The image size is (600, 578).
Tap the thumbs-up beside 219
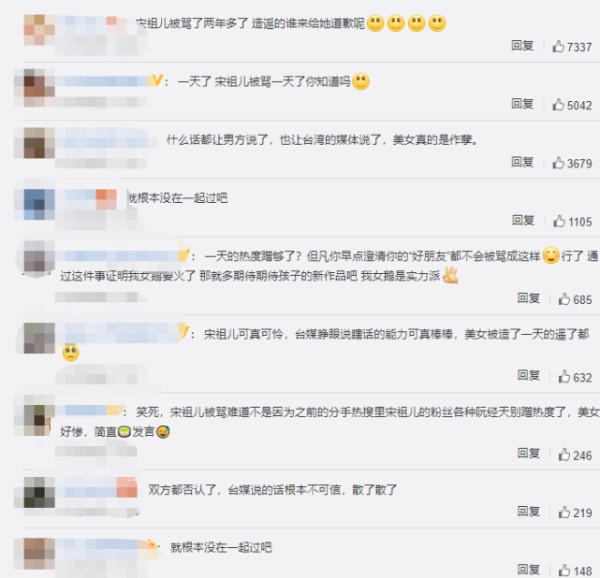[x=564, y=512]
